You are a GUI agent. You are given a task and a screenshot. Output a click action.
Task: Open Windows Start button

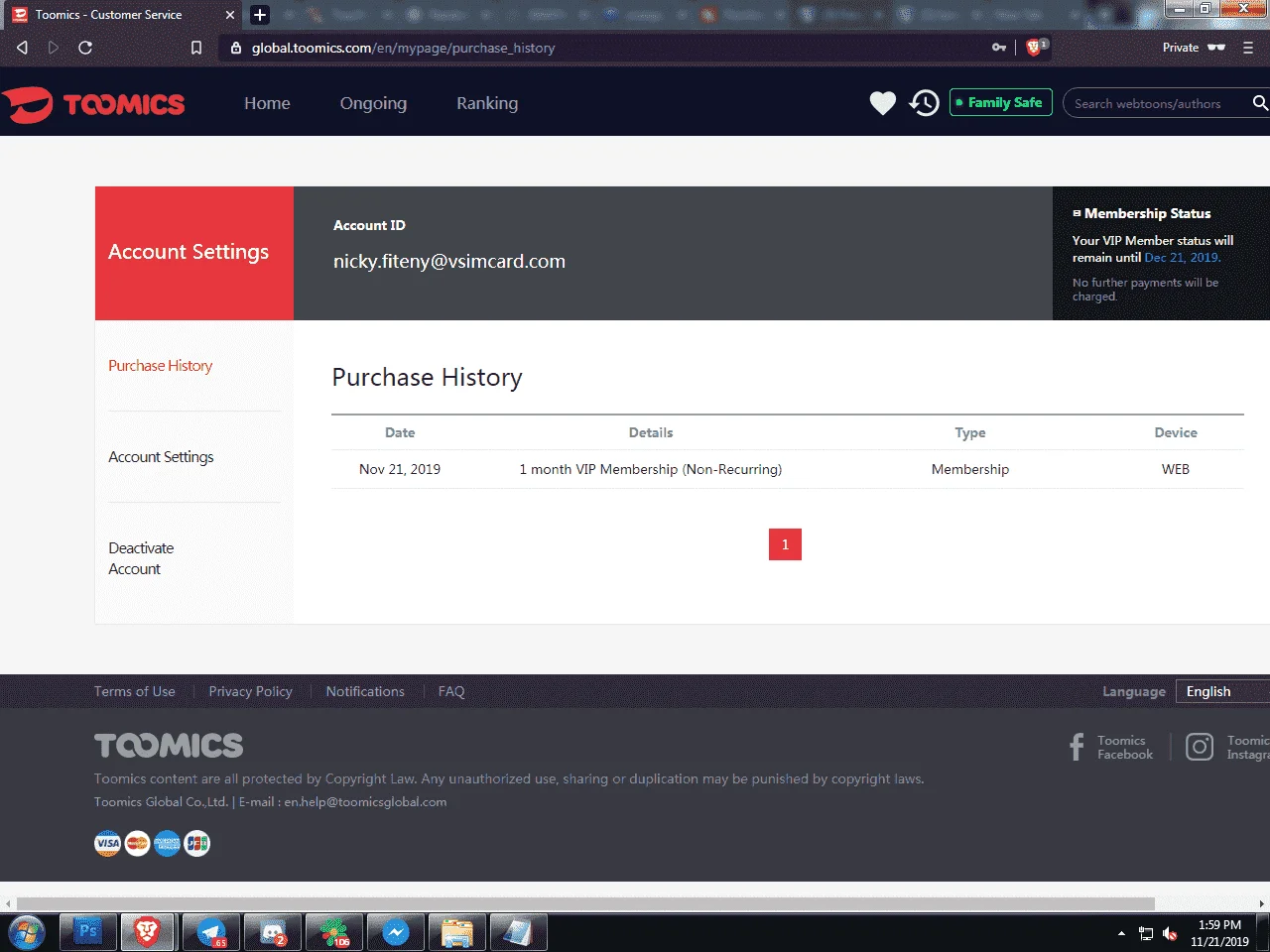coord(26,933)
